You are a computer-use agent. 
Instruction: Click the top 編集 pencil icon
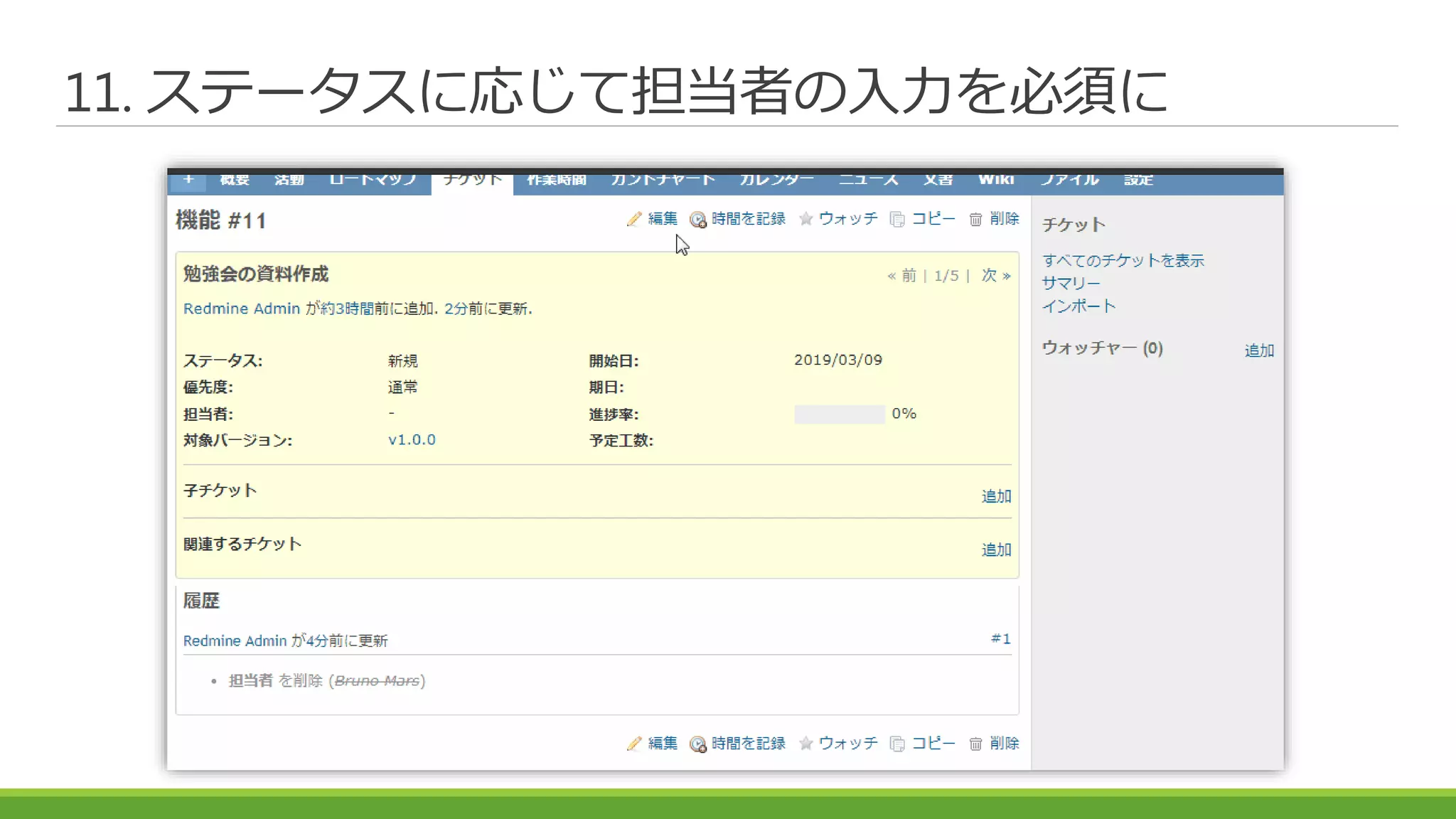(634, 219)
